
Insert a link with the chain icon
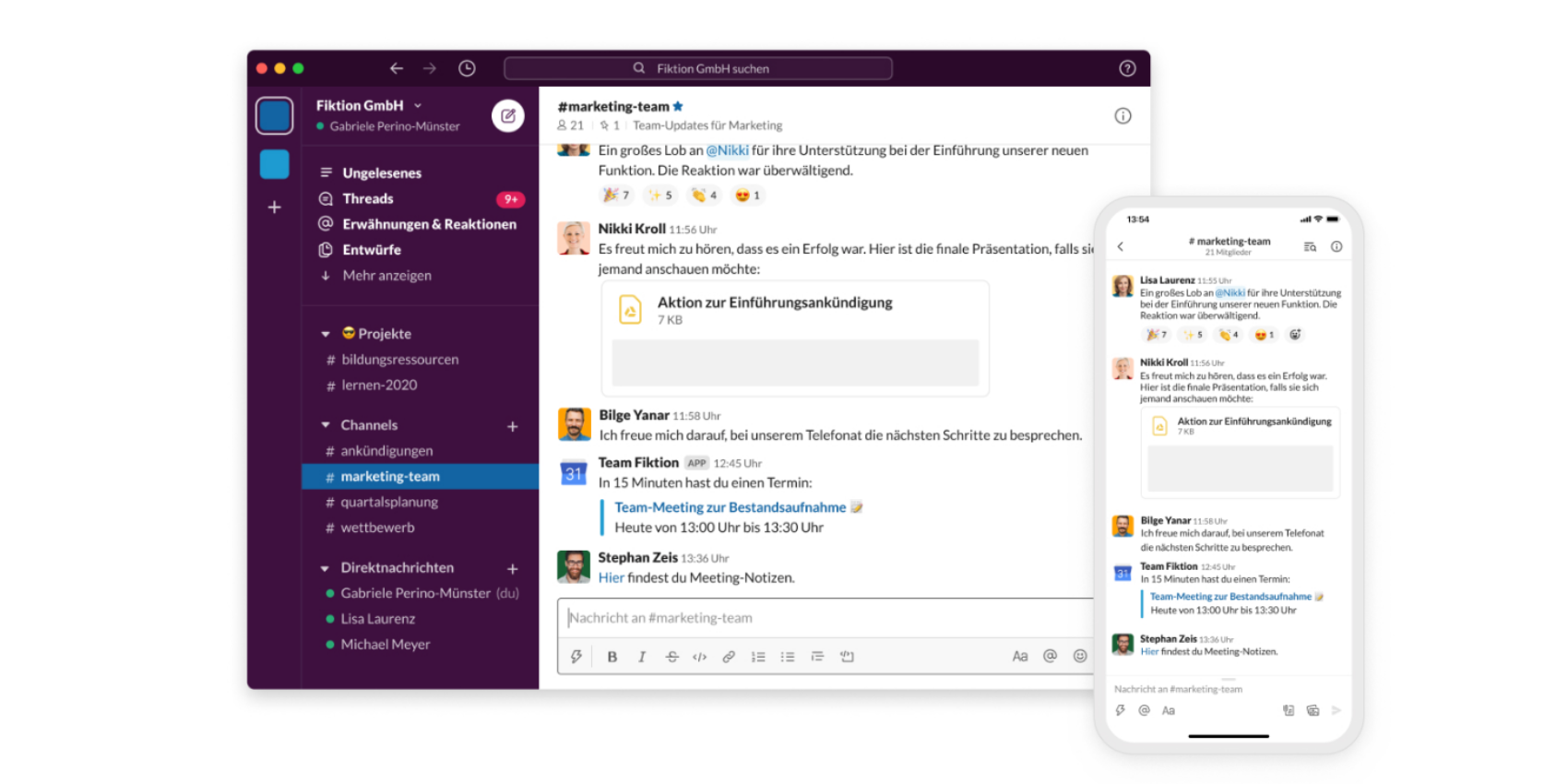point(729,657)
